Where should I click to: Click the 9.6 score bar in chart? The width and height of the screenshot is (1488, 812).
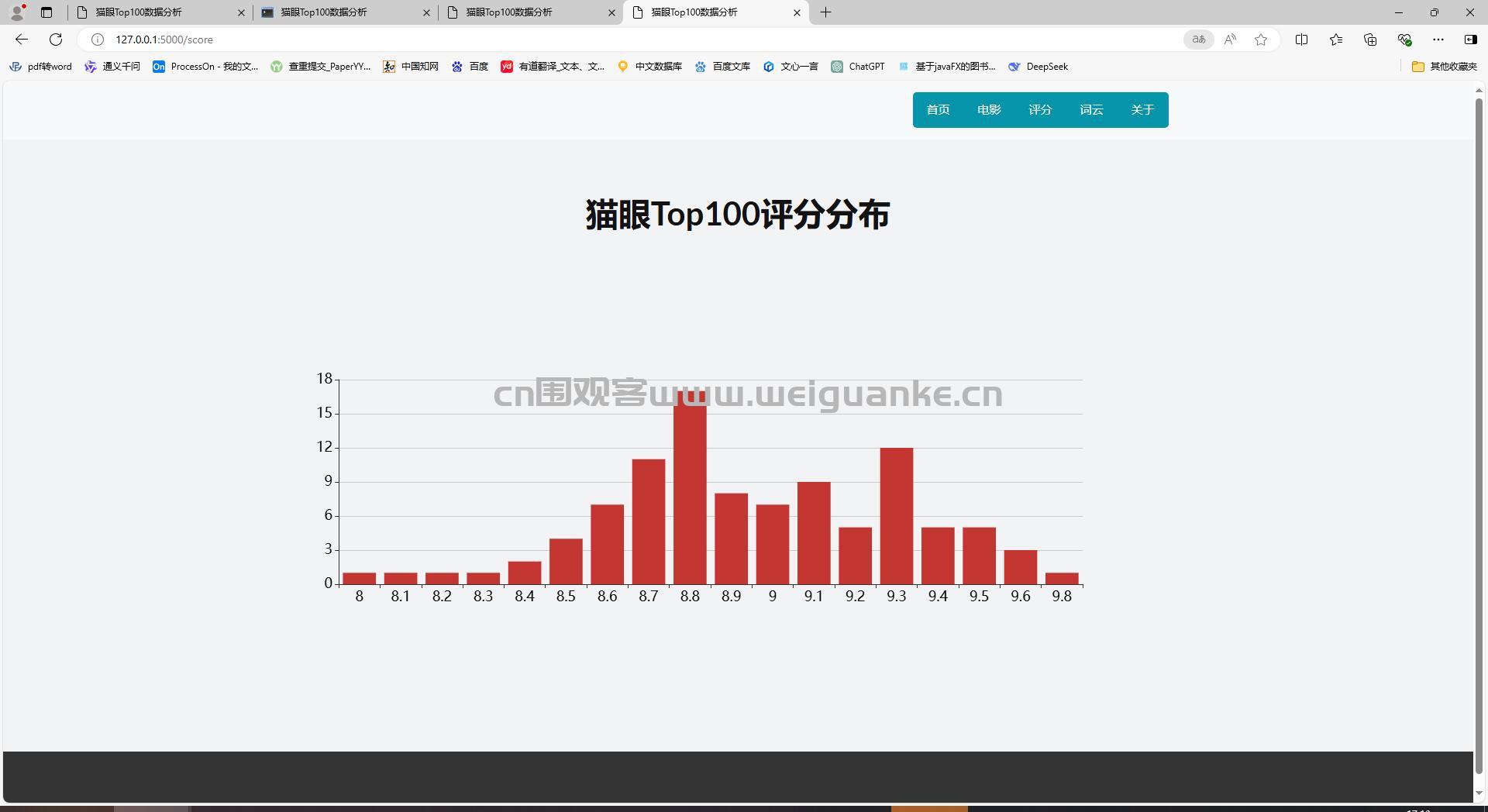(x=1021, y=567)
